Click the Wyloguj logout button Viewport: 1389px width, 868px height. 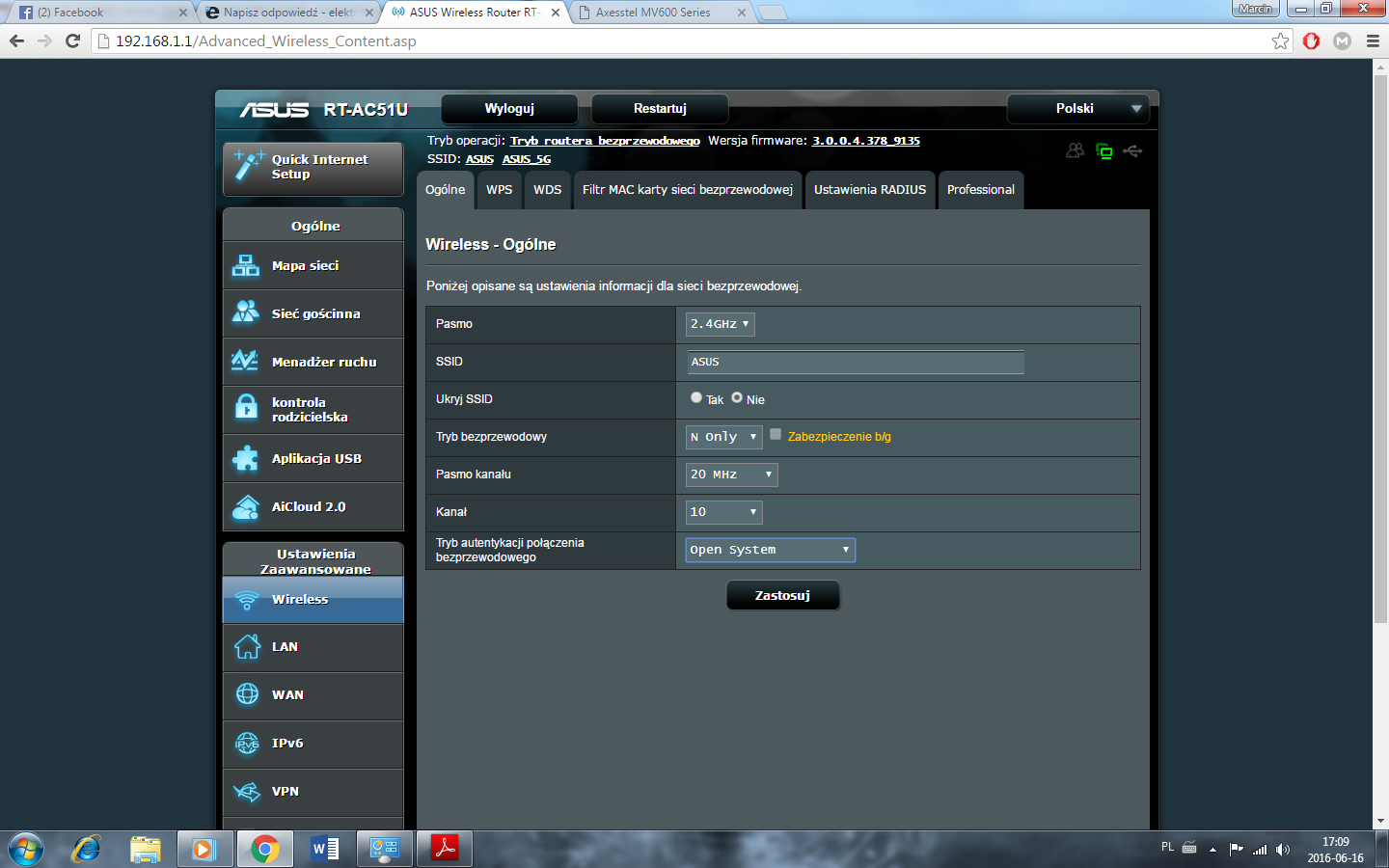[509, 109]
